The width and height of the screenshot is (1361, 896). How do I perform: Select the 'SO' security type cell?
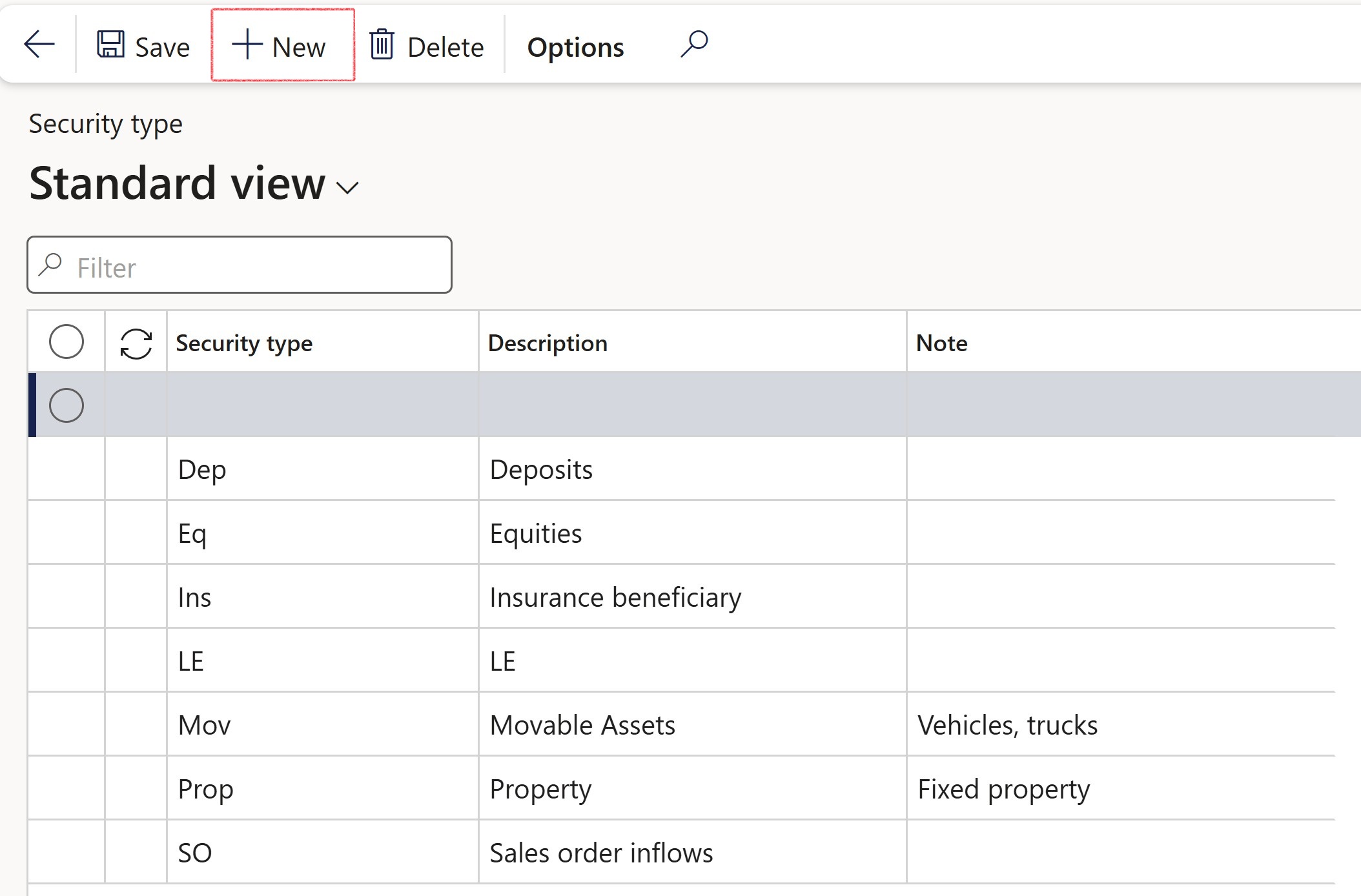coord(323,852)
